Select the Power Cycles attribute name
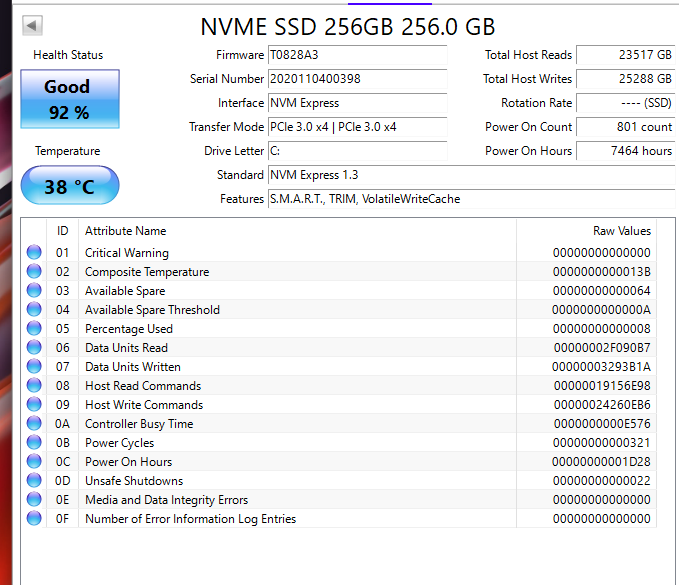 click(x=120, y=443)
